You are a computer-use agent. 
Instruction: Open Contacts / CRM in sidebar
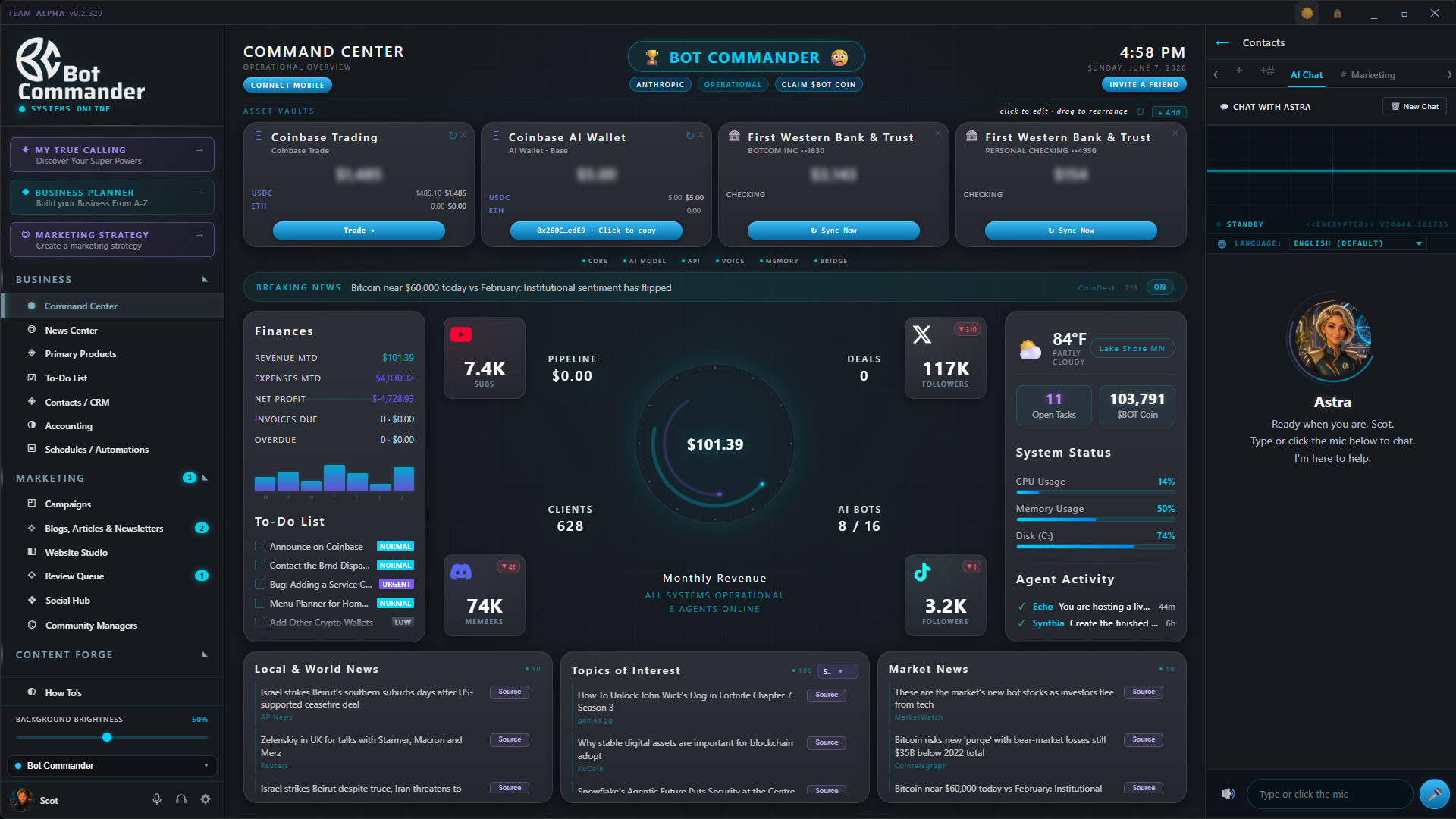[77, 402]
